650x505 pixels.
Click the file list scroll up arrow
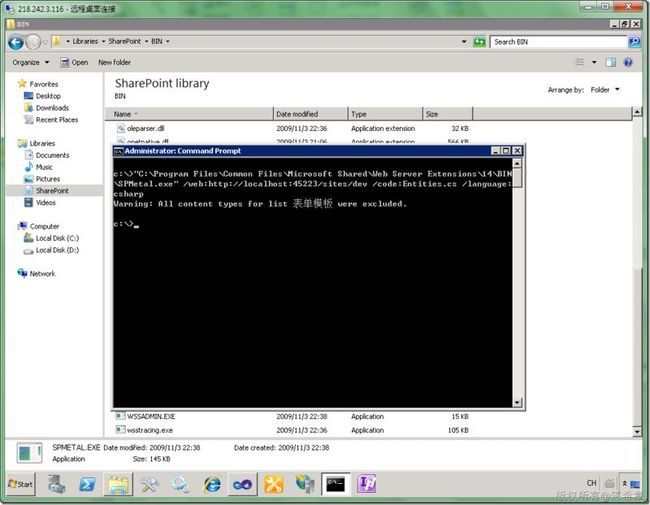click(637, 112)
